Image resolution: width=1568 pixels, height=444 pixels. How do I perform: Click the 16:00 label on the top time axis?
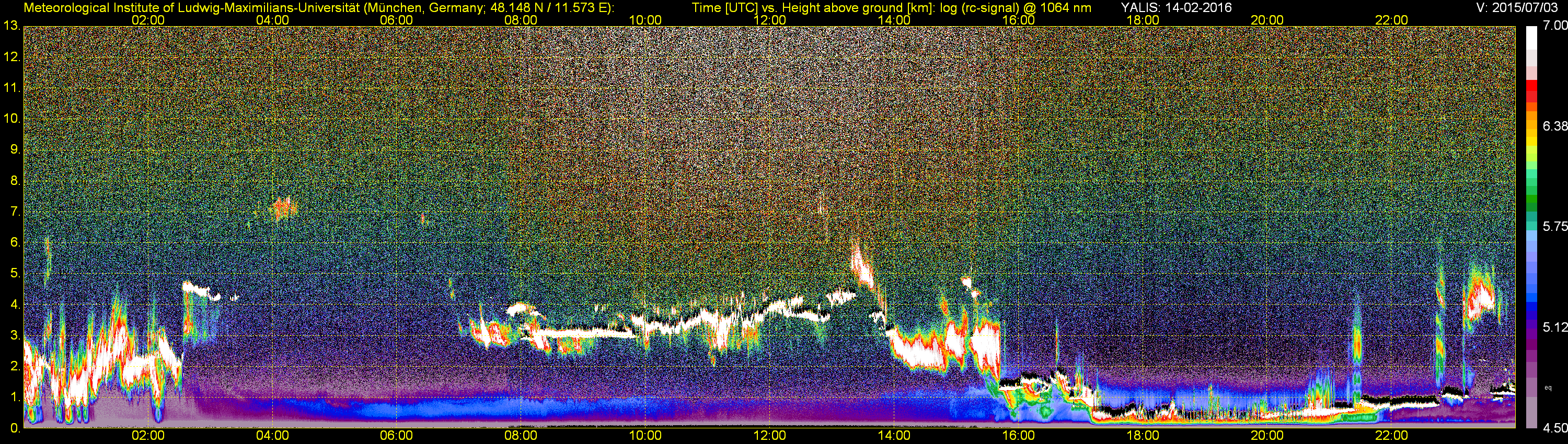1018,20
